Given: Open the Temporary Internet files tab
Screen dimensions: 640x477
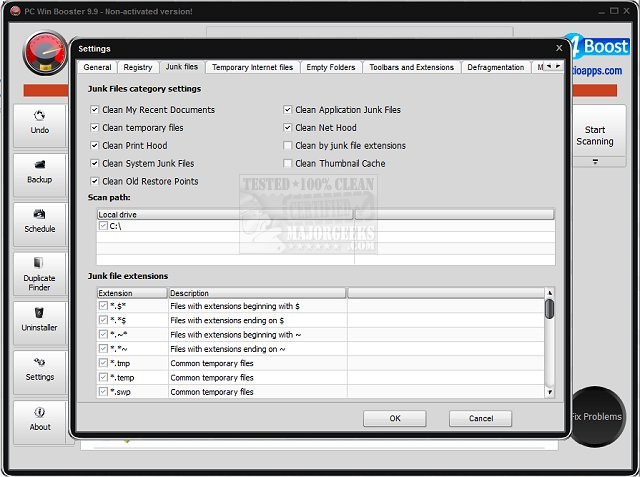Looking at the screenshot, I should (x=252, y=67).
